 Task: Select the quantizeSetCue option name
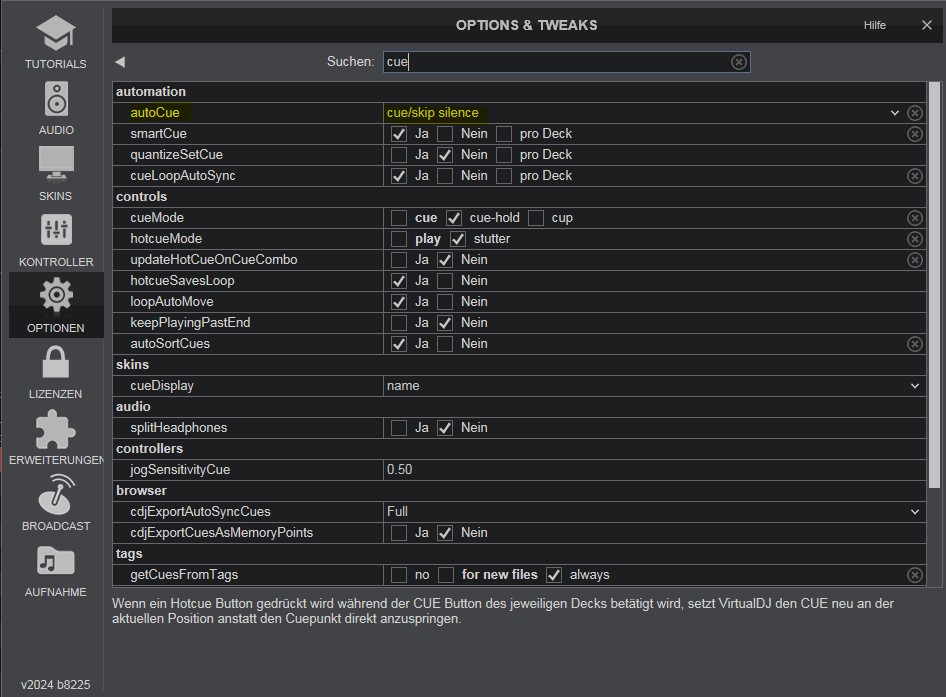click(176, 155)
